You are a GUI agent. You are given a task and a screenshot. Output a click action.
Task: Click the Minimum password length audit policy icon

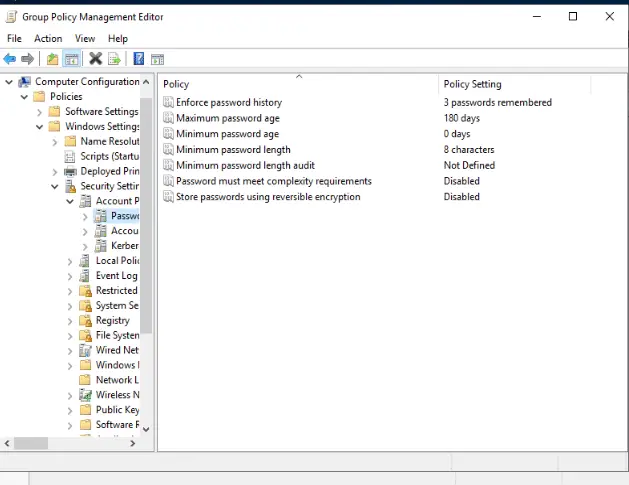click(168, 165)
